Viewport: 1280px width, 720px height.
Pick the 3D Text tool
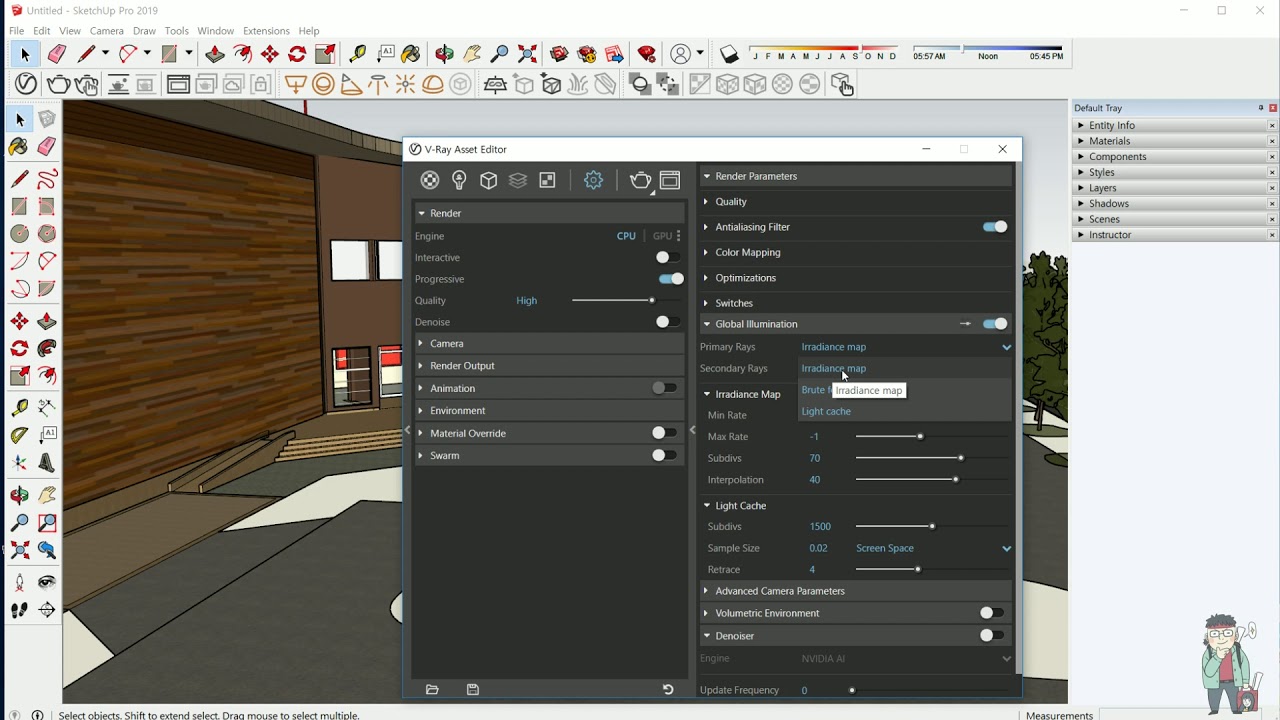47,462
